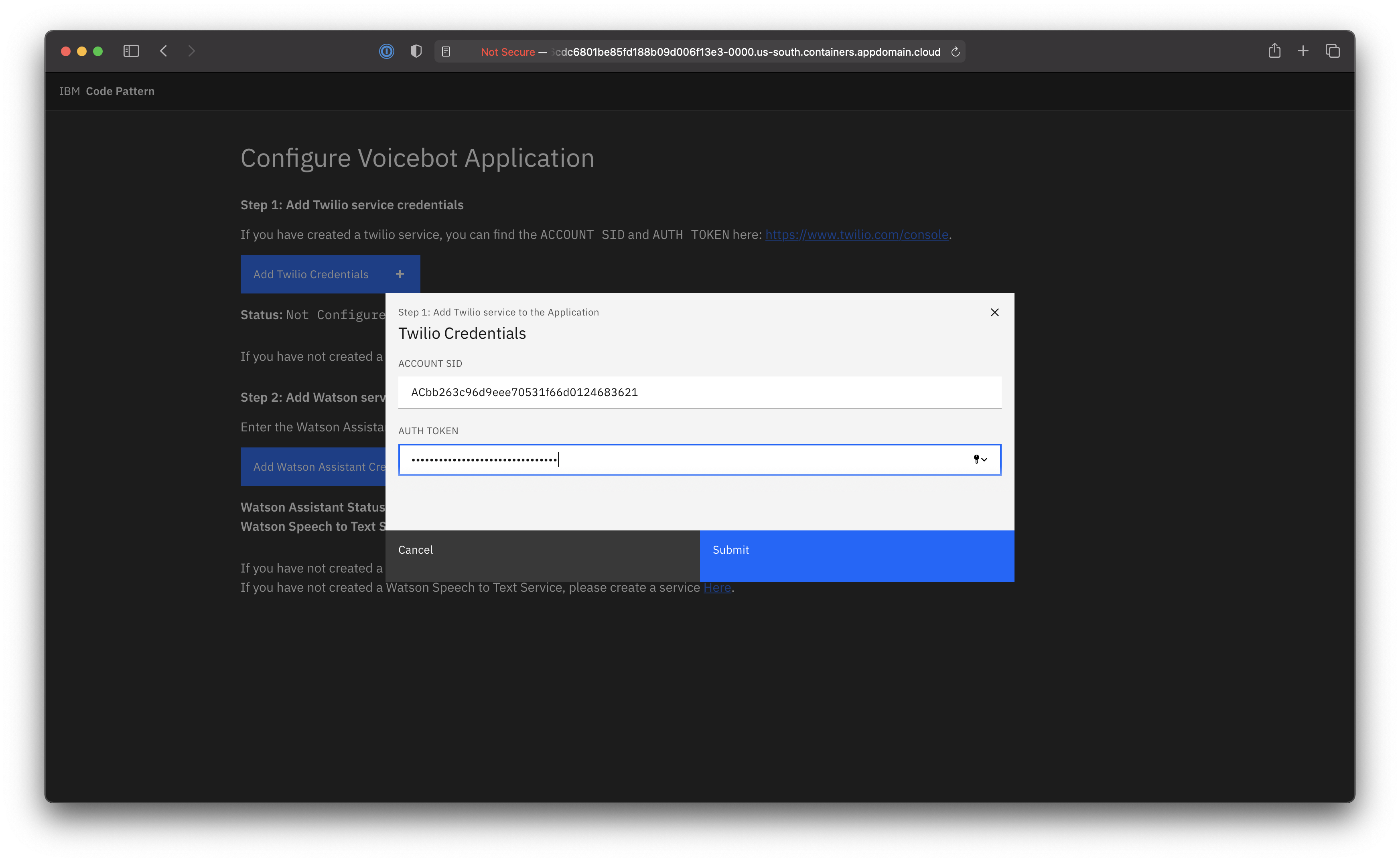Show the tab overview icon
1400x862 pixels.
(x=1333, y=51)
